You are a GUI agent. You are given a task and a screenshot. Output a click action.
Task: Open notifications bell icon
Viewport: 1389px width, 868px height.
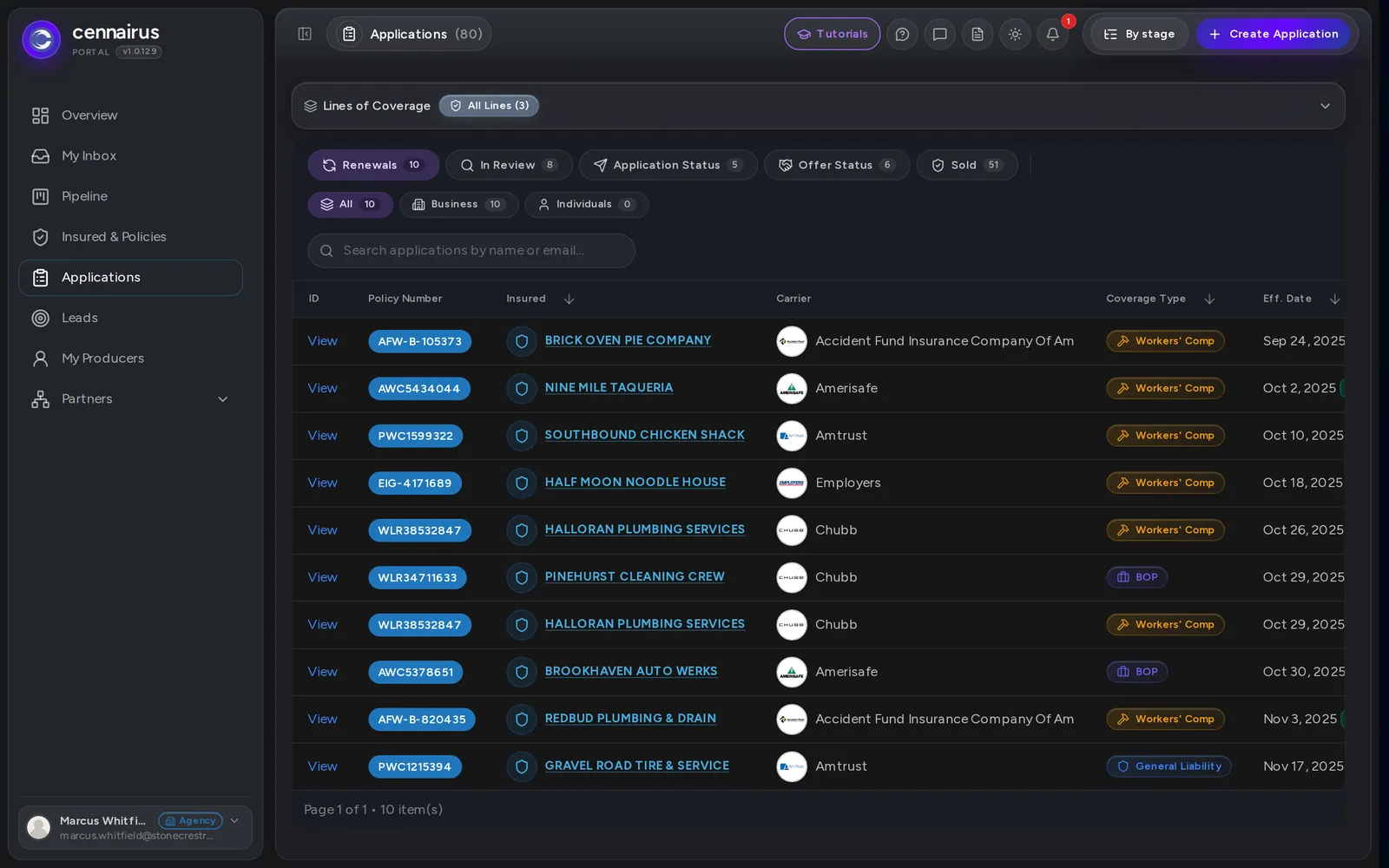pyautogui.click(x=1052, y=34)
